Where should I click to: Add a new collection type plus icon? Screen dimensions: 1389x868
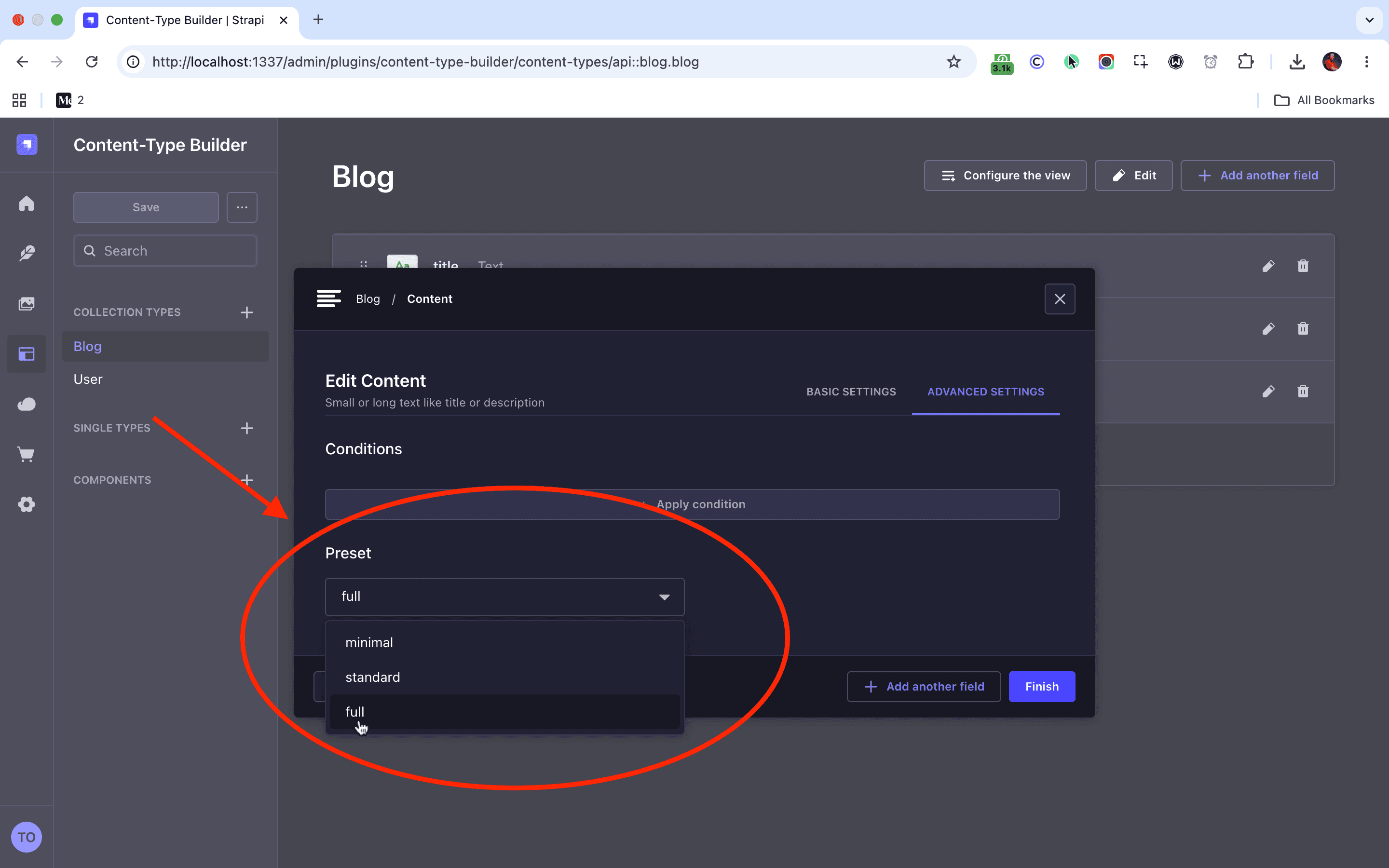pyautogui.click(x=247, y=312)
